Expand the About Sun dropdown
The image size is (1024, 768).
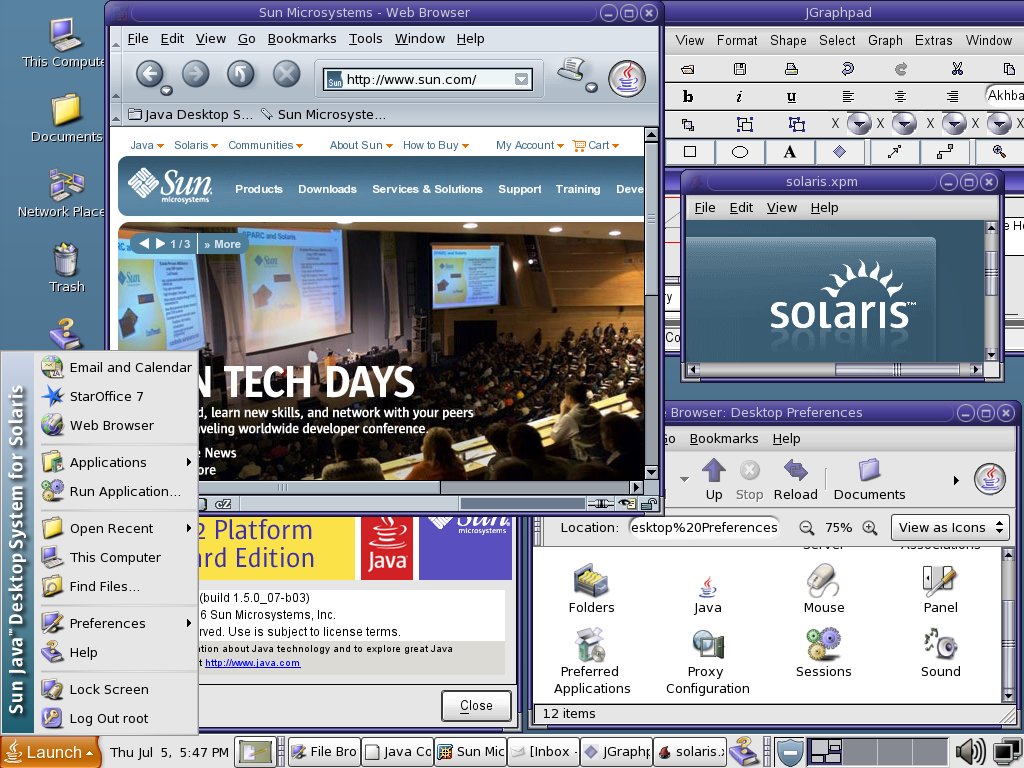click(361, 145)
